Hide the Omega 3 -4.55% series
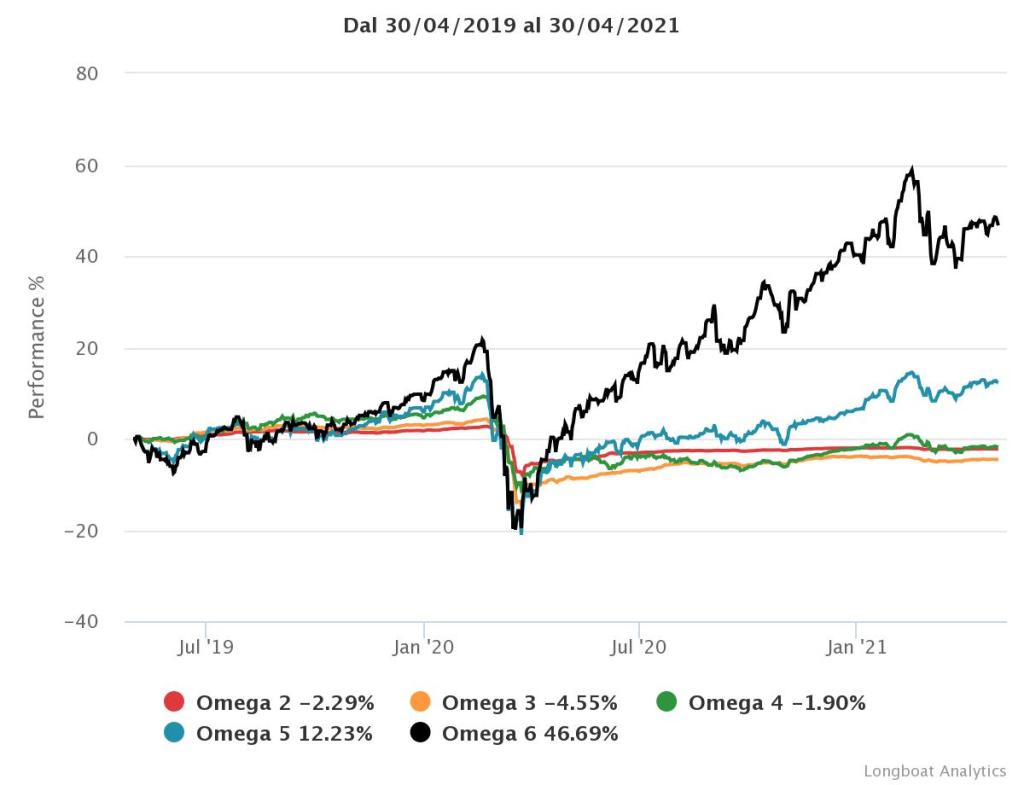 [530, 703]
